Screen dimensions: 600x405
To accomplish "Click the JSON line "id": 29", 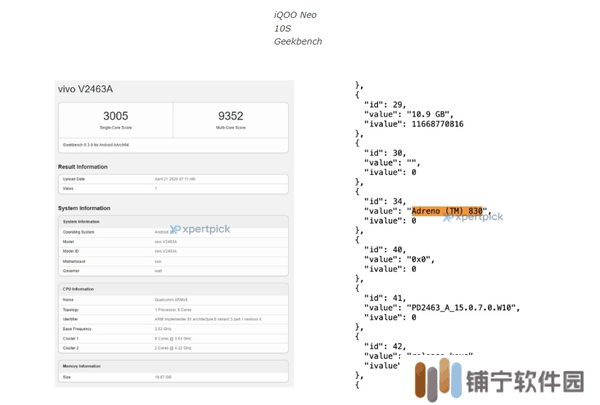I will point(385,105).
